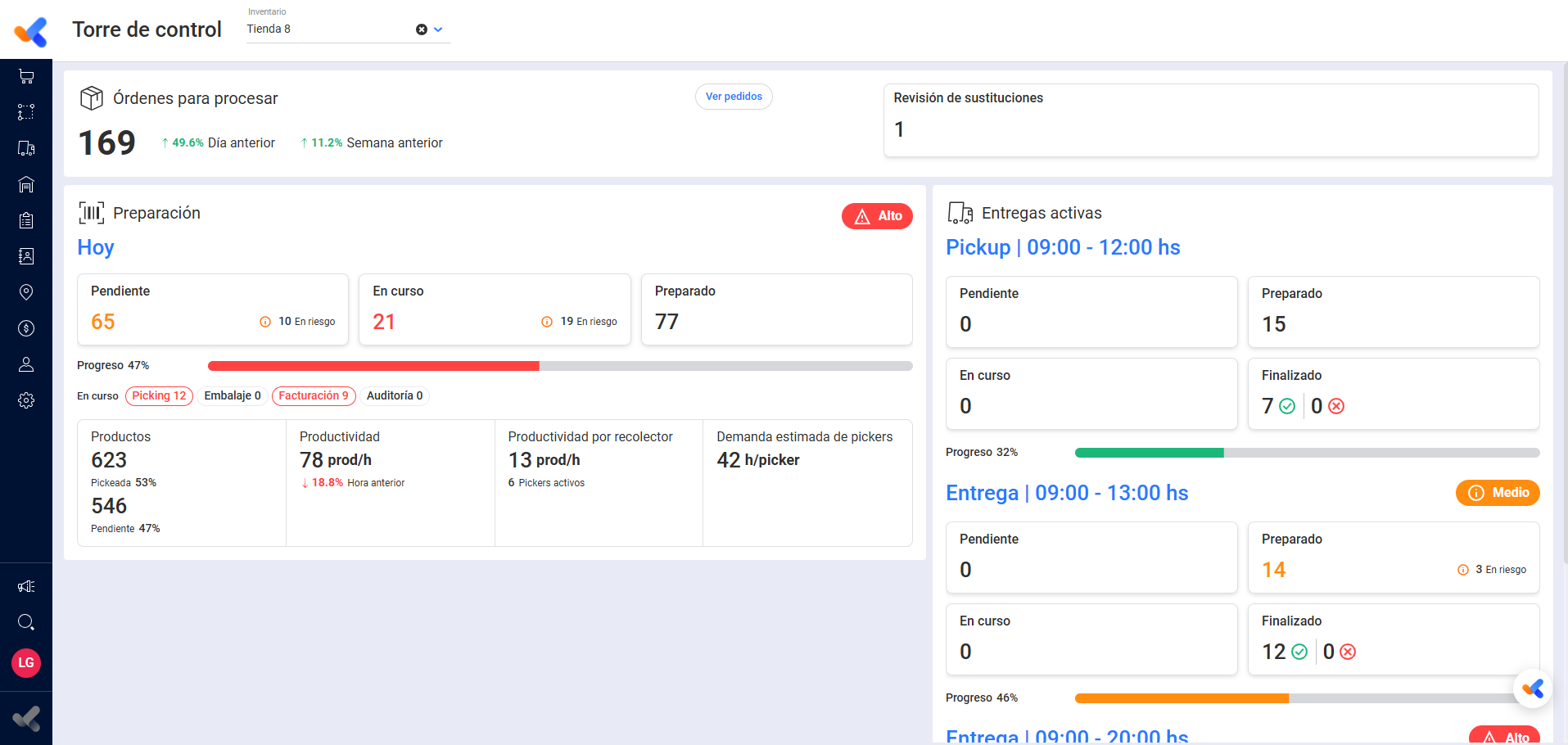Screen dimensions: 1568x745
Task: Click the risk info icon beside 3 En riesgo
Action: pos(1463,570)
